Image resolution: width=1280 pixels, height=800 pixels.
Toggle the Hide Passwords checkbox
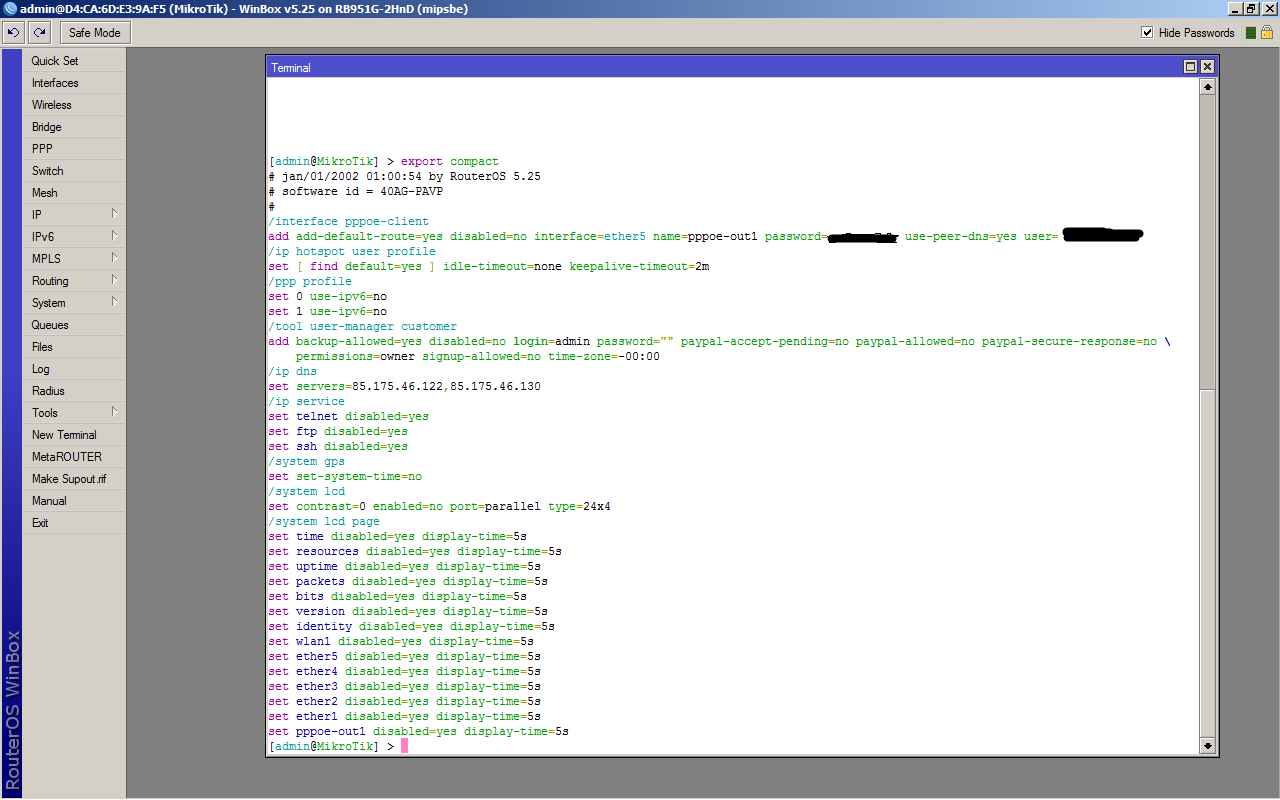pos(1147,33)
